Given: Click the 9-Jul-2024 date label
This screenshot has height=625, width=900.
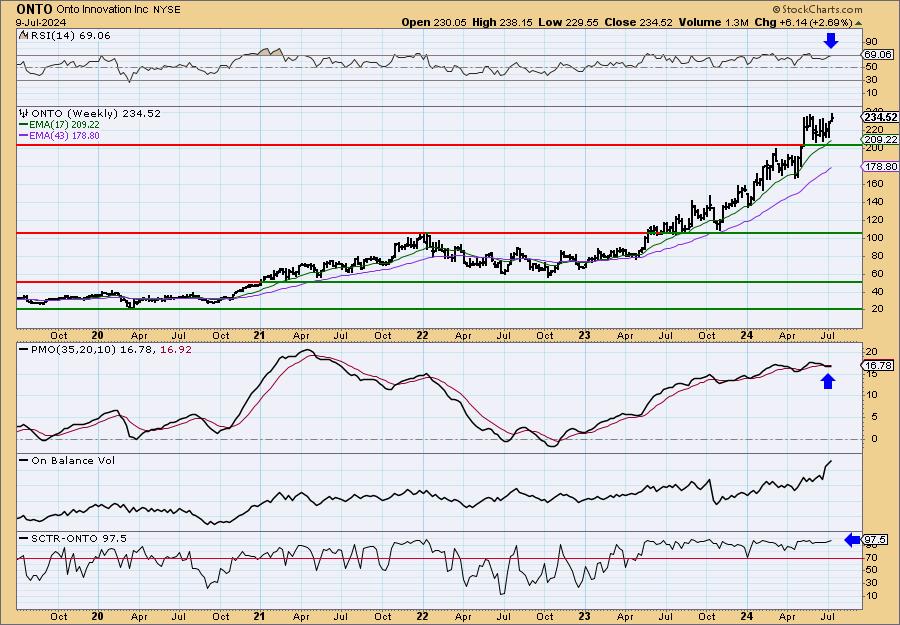Looking at the screenshot, I should [x=41, y=22].
